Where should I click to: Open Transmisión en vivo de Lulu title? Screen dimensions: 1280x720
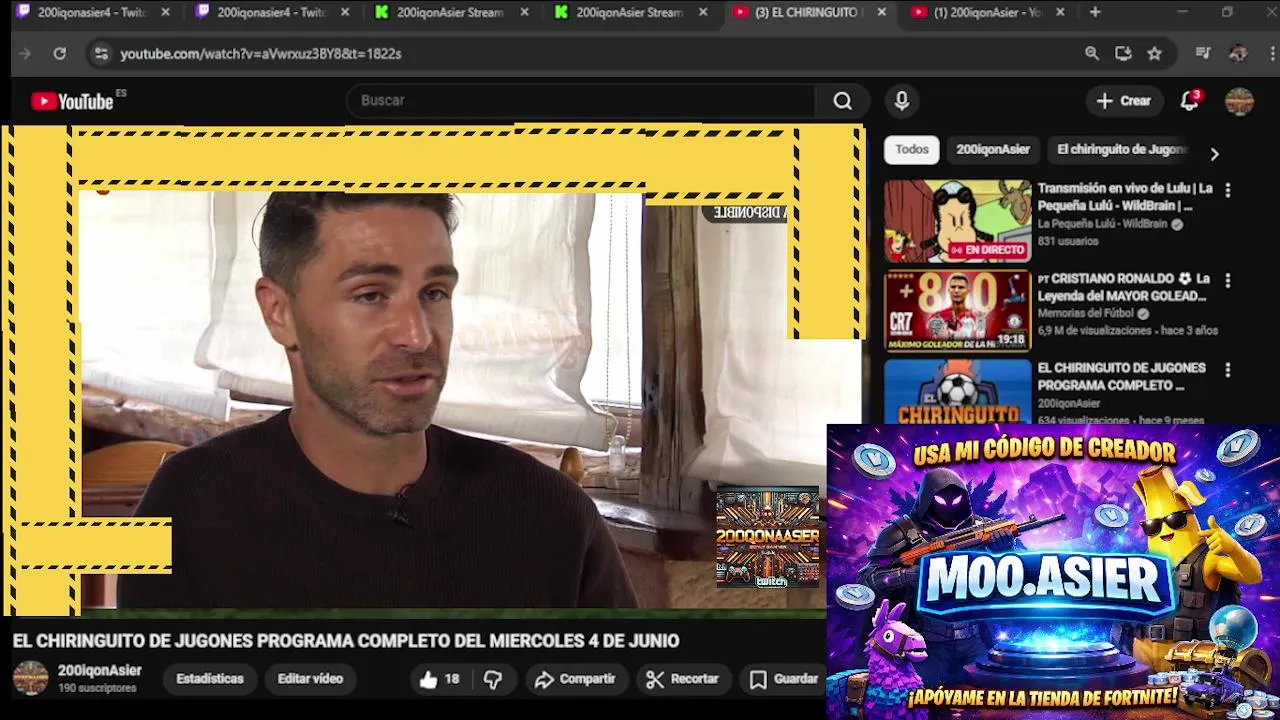[x=1124, y=197]
